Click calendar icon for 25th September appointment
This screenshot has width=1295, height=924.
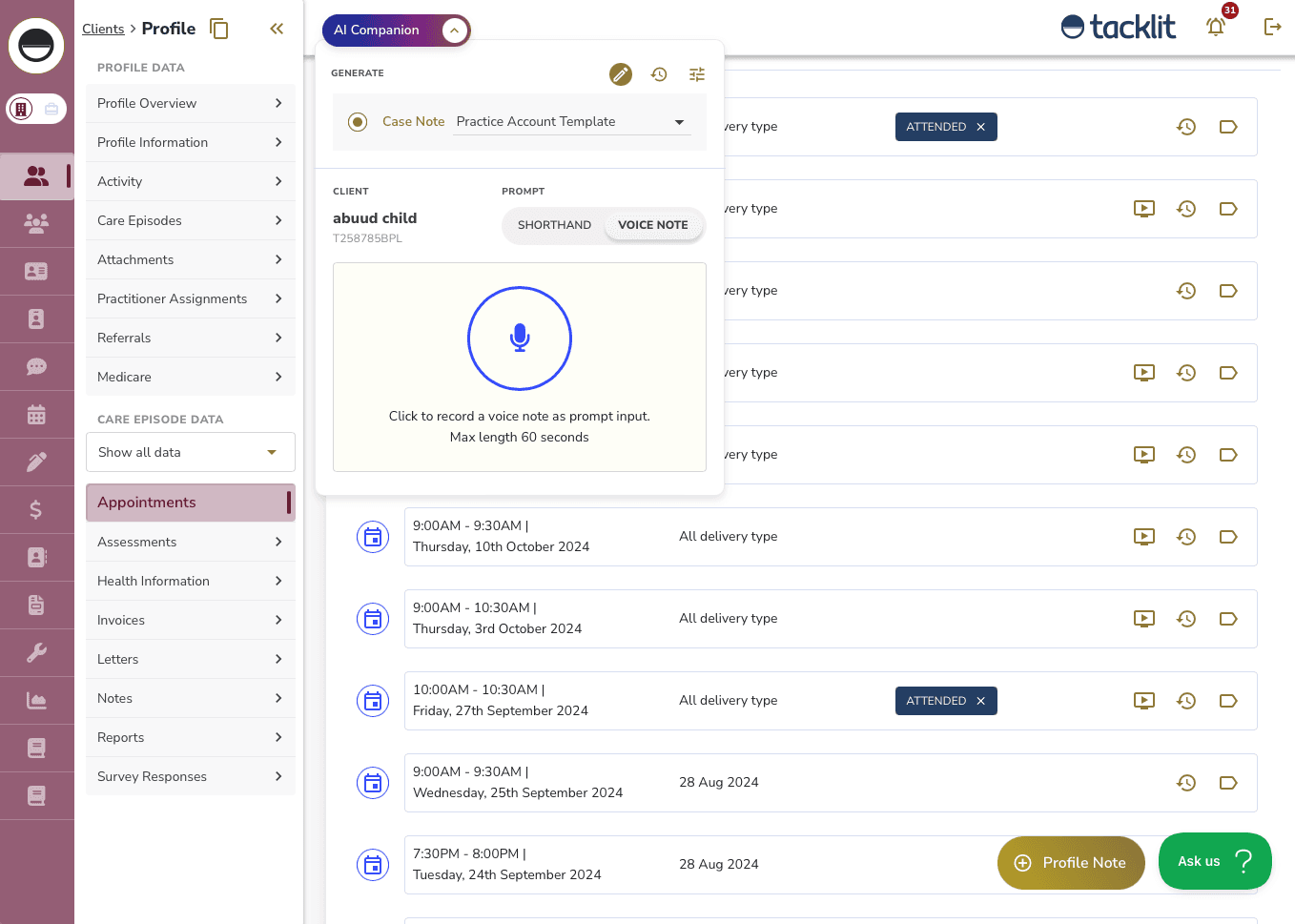(373, 783)
